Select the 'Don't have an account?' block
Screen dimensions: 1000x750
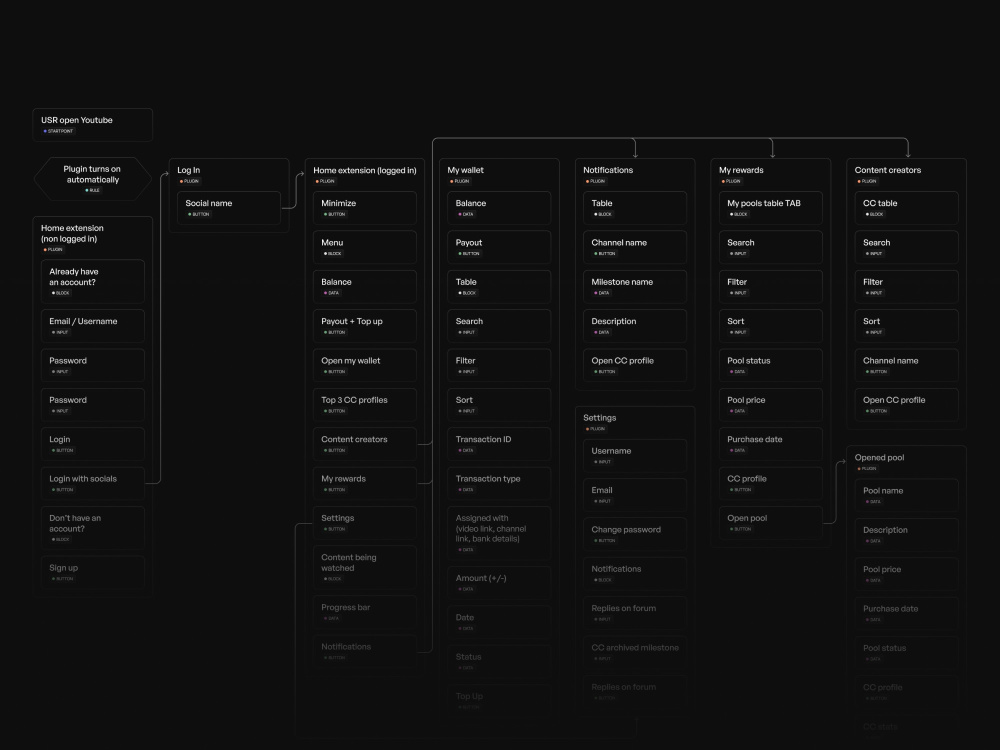92,528
